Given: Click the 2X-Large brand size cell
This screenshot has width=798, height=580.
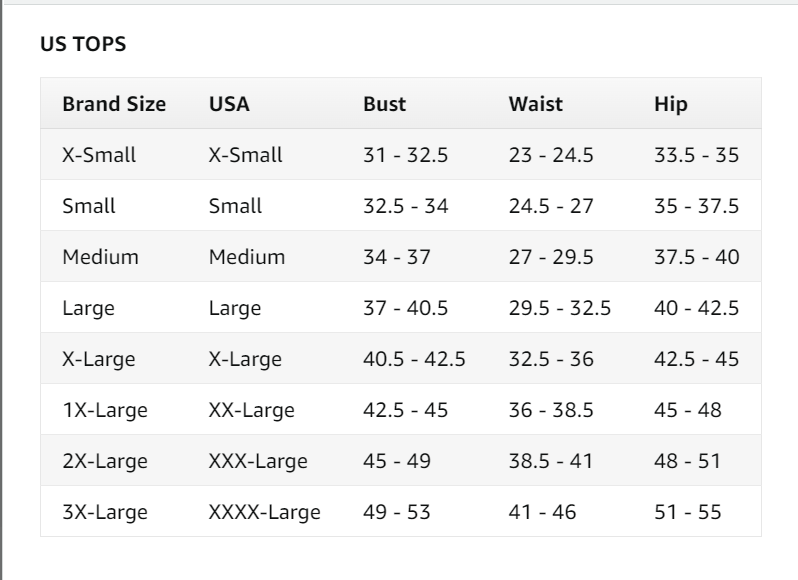Looking at the screenshot, I should tap(105, 461).
